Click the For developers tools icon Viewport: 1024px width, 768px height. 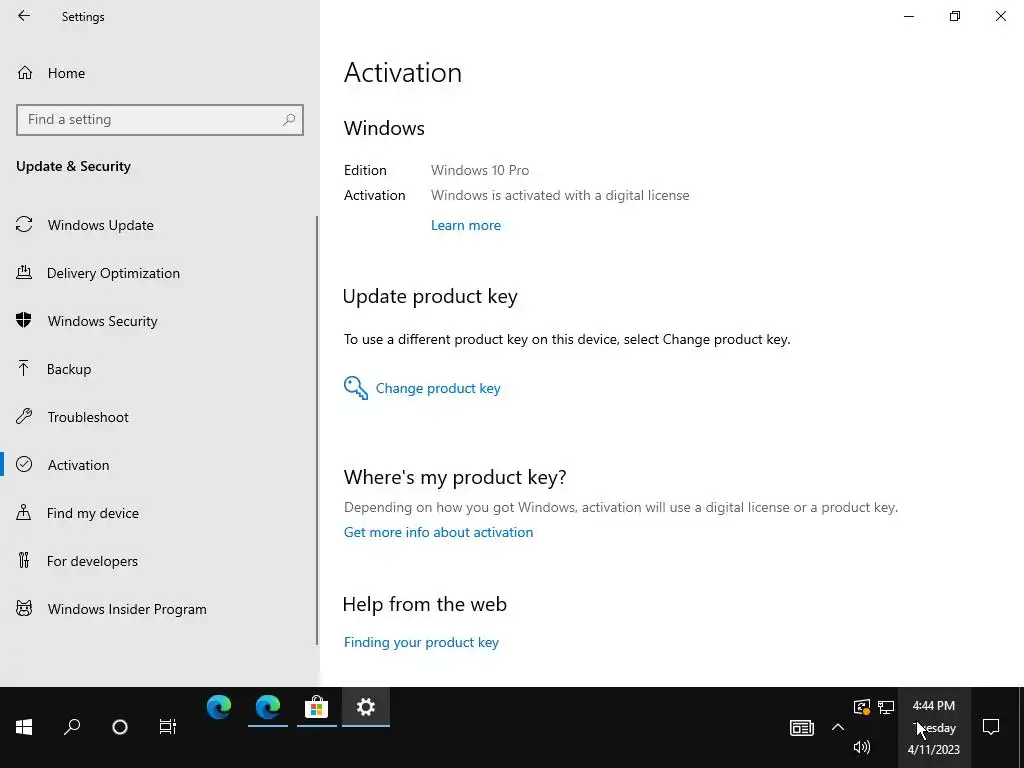point(24,560)
